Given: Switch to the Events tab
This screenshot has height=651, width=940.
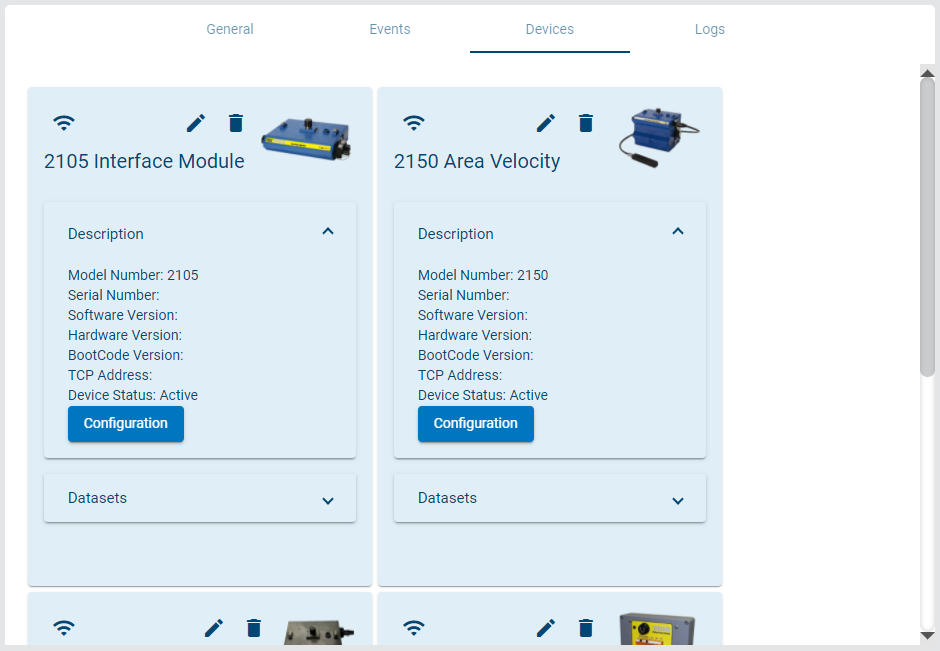Looking at the screenshot, I should click(390, 29).
